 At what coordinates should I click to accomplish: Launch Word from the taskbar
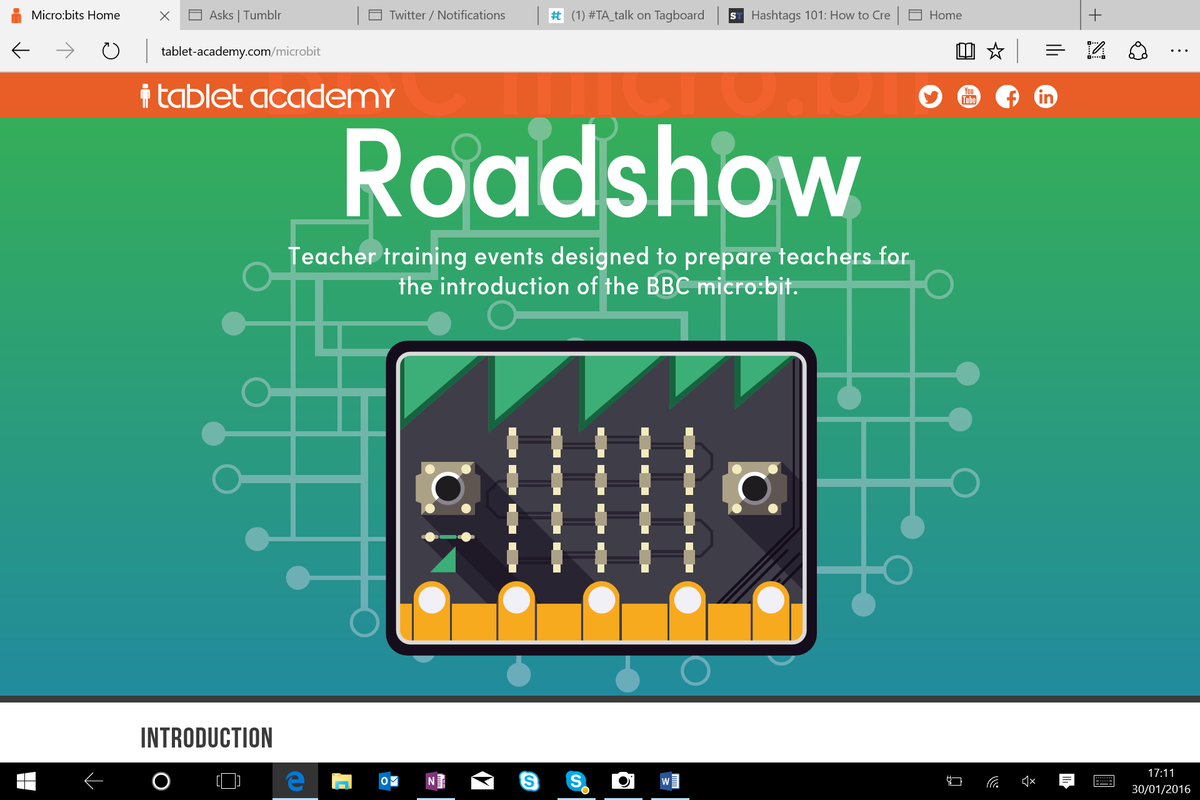pos(669,781)
